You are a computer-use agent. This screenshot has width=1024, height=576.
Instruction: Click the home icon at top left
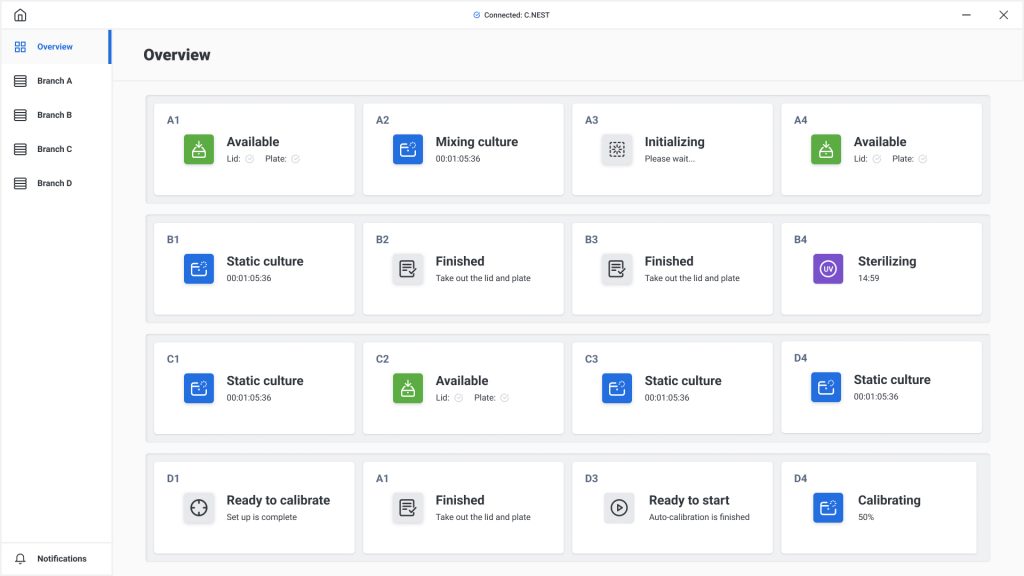coord(20,14)
